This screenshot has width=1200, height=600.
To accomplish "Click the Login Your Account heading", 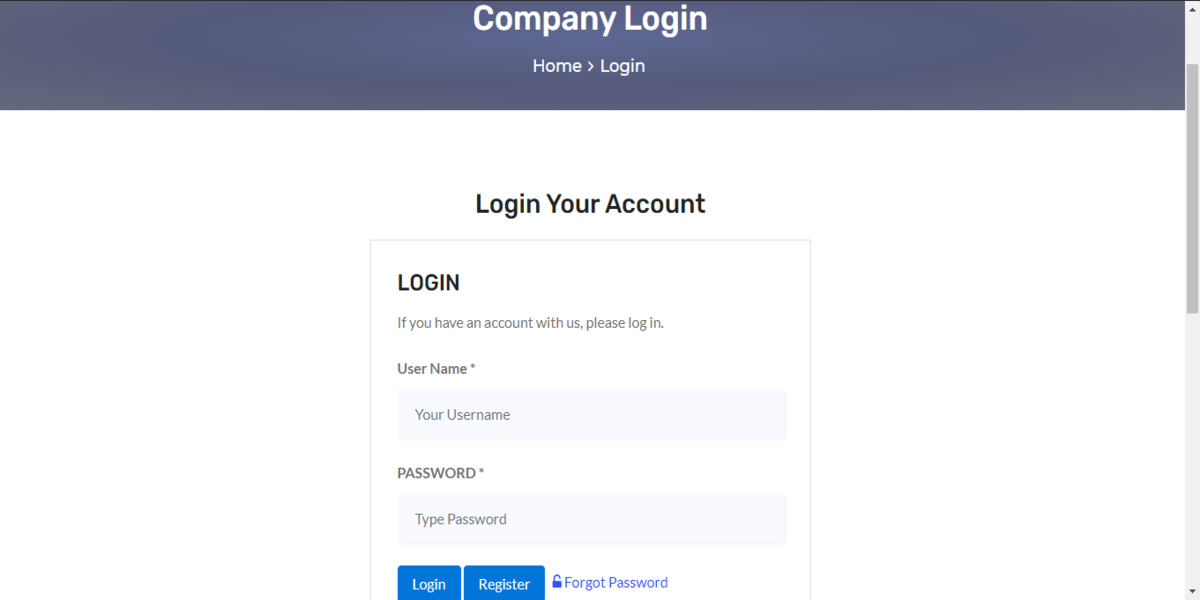I will pos(590,204).
